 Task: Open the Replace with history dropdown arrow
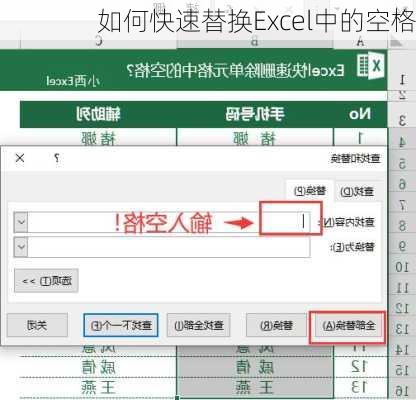pos(21,247)
